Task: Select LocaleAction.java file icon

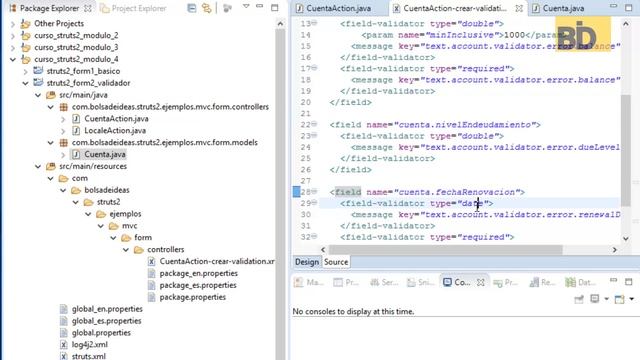Action: 76,131
